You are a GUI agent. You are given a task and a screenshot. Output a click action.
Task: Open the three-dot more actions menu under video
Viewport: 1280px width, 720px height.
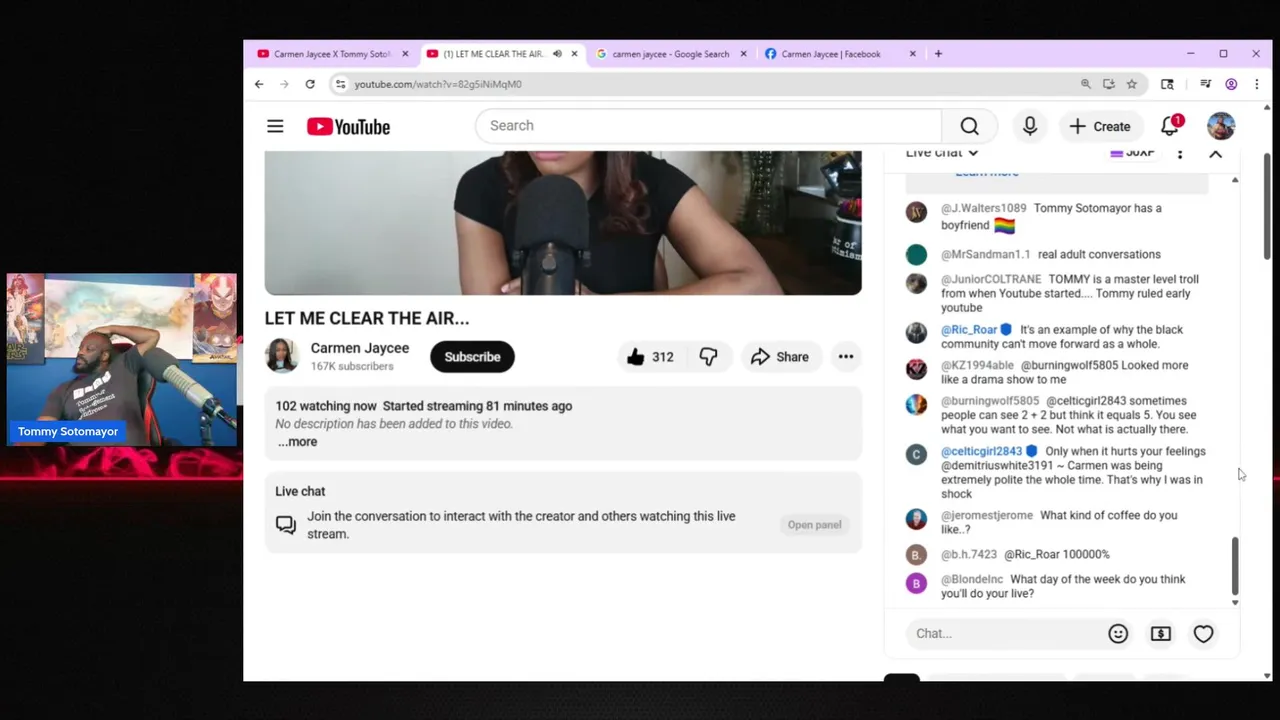point(846,357)
